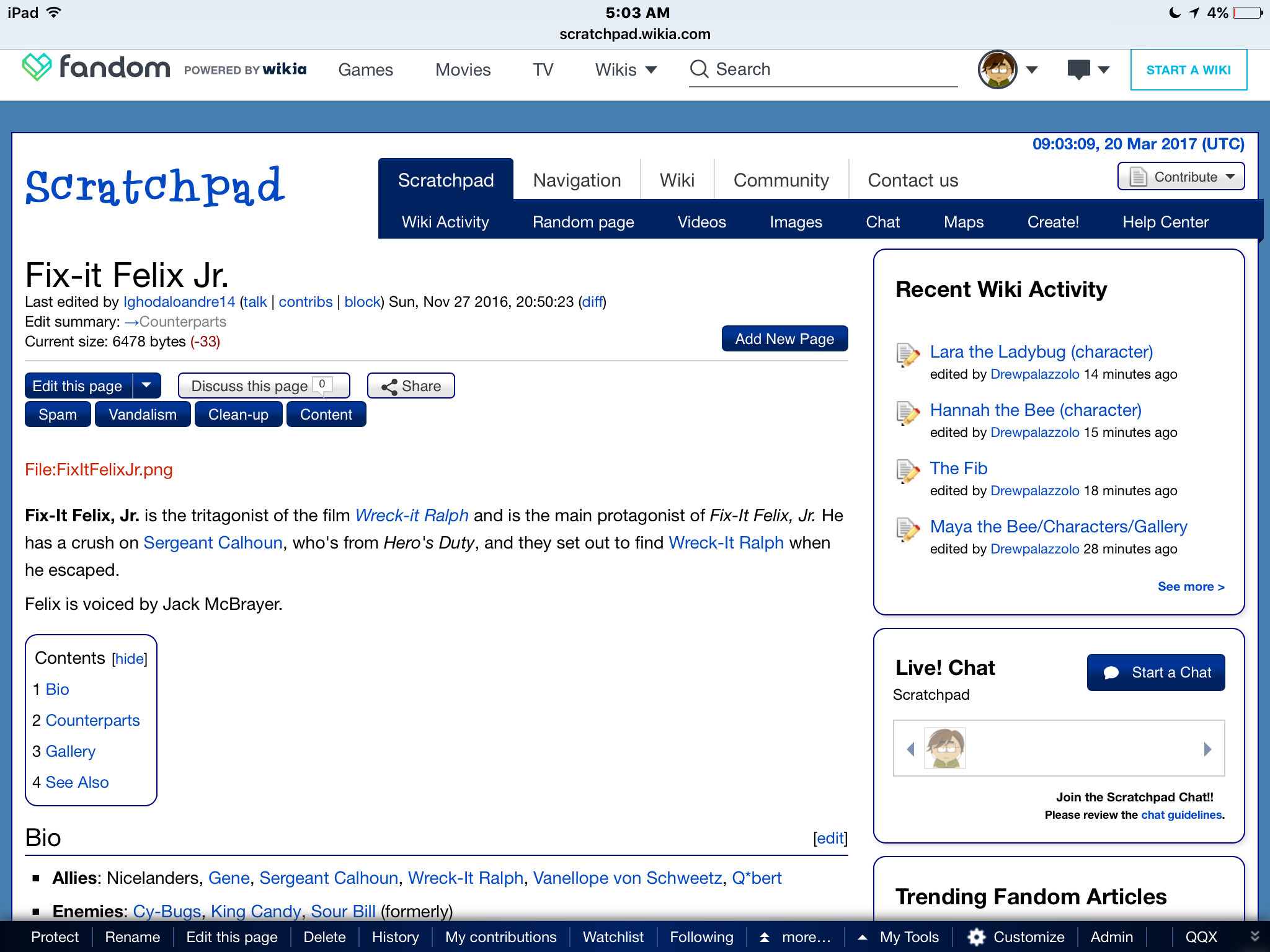
Task: Expand the Edit this page dropdown arrow
Action: [146, 386]
